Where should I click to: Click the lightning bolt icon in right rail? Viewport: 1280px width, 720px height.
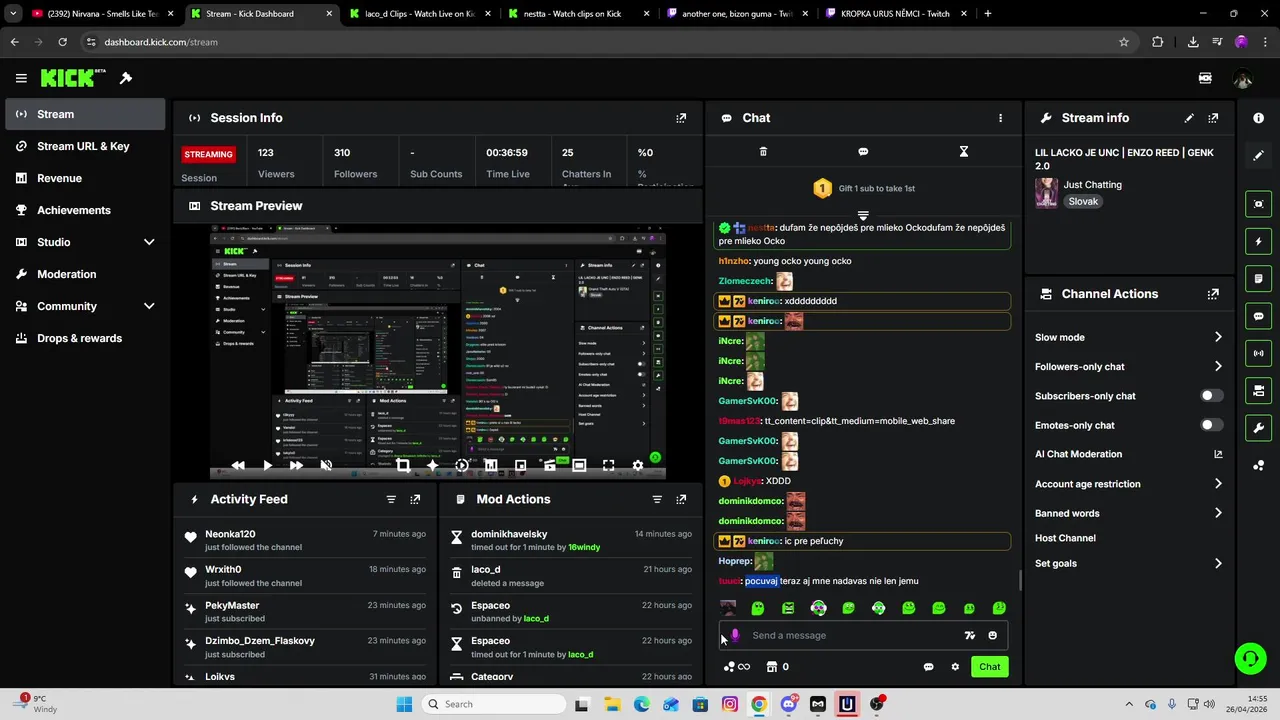(x=1258, y=242)
